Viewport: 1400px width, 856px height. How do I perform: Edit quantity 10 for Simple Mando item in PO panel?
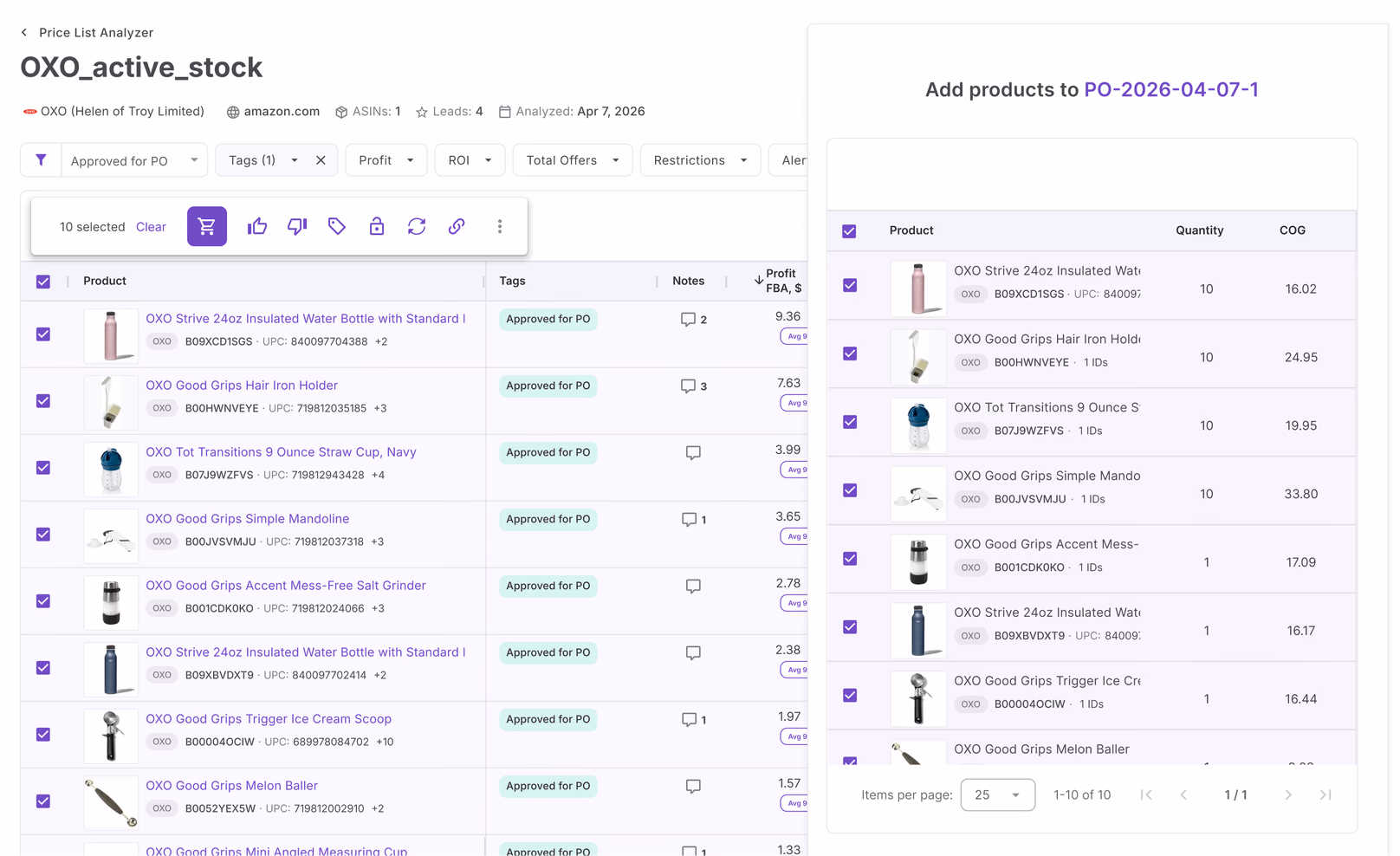click(x=1207, y=494)
